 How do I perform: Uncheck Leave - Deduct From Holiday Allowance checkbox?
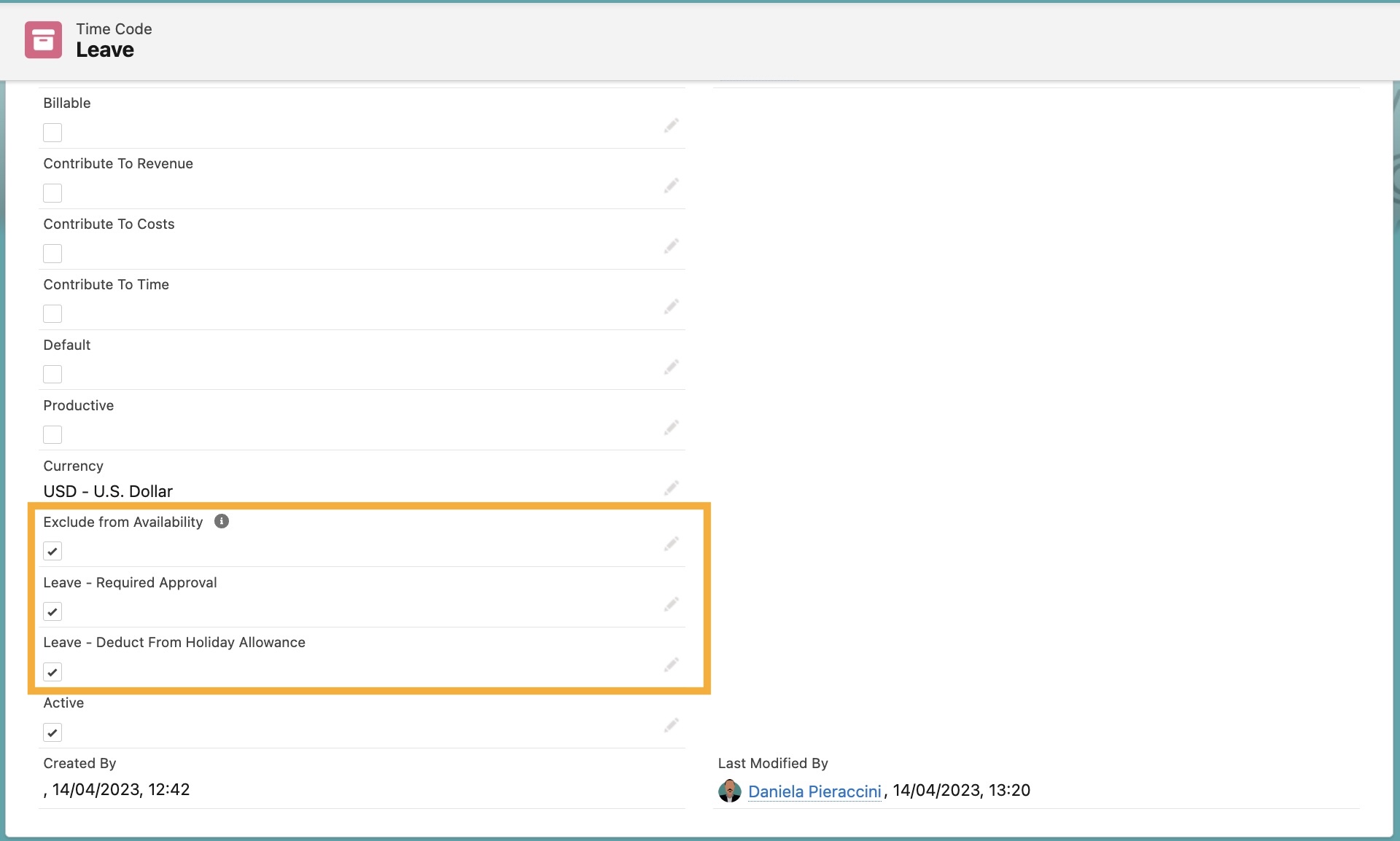click(52, 672)
